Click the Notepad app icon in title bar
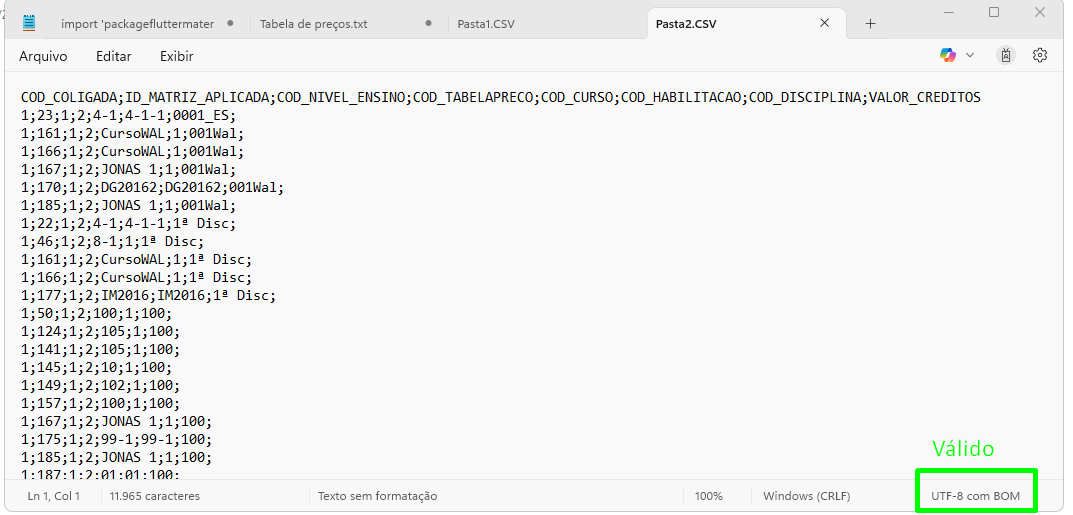Image resolution: width=1073 pixels, height=515 pixels. [29, 23]
